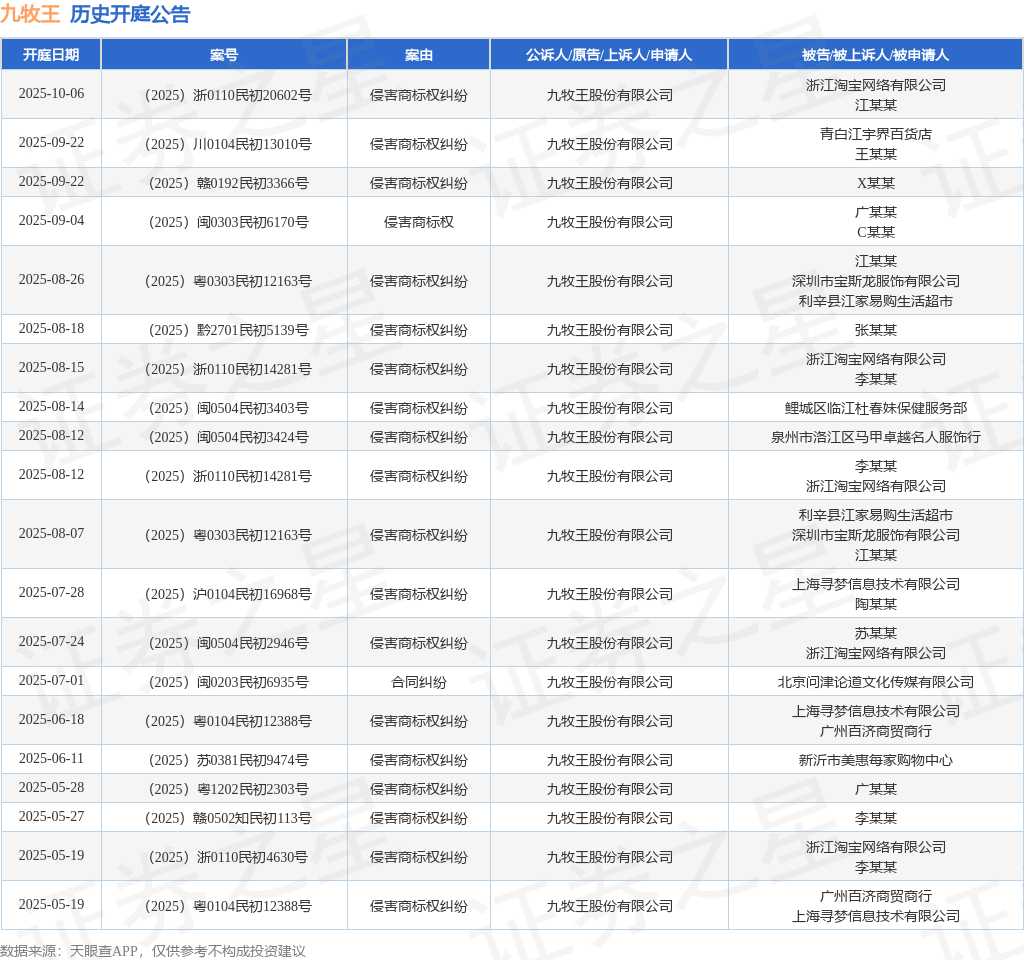This screenshot has height=960, width=1024.
Task: Click the "案号" column header
Action: point(224,55)
